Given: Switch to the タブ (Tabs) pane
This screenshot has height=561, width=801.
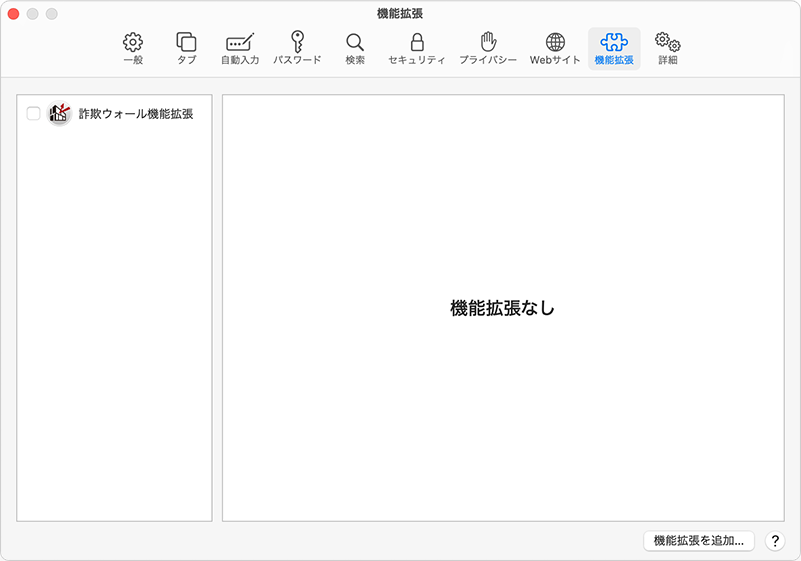Looking at the screenshot, I should point(186,48).
